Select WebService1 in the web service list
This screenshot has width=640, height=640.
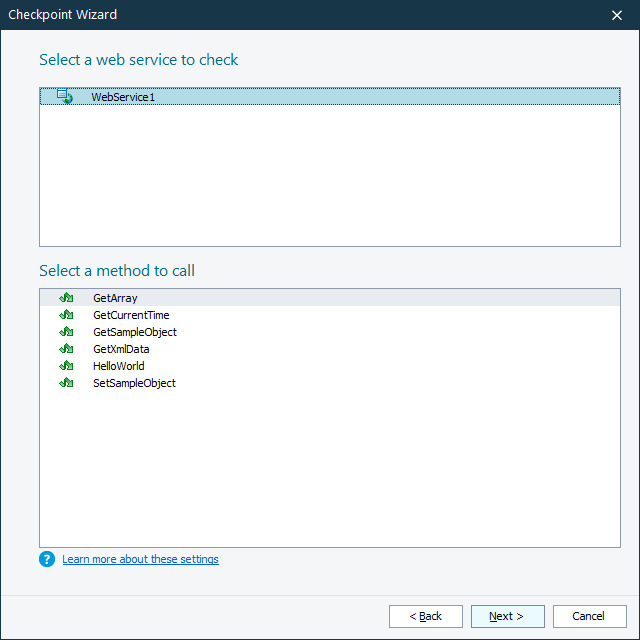pyautogui.click(x=123, y=97)
